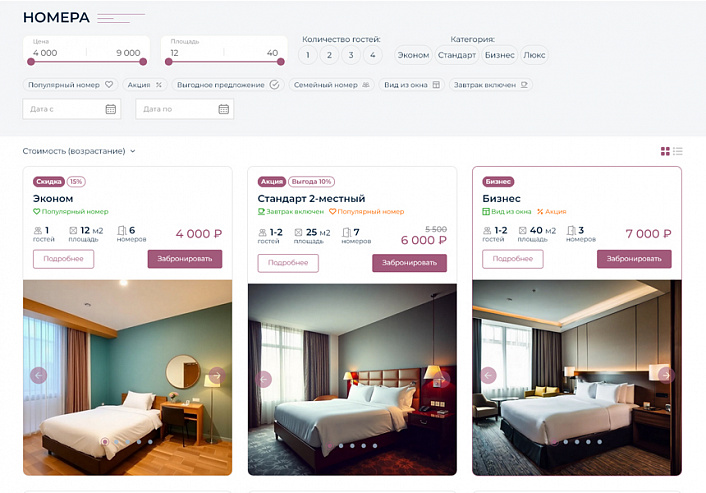
Task: Click 'Забронировать' for Эконом room
Action: click(x=185, y=259)
